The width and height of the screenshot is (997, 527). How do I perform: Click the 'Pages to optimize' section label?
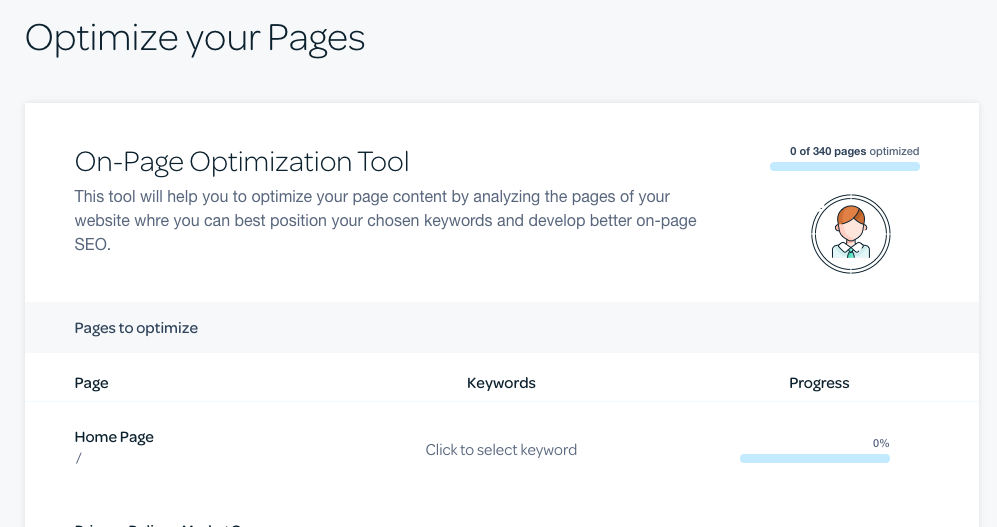[x=136, y=328]
